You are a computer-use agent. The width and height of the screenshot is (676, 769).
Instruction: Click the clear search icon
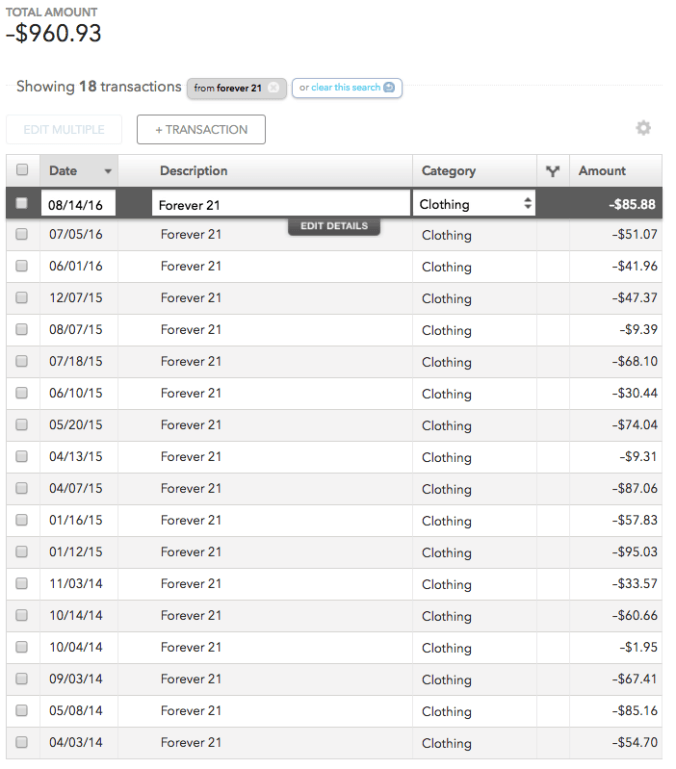click(x=389, y=87)
